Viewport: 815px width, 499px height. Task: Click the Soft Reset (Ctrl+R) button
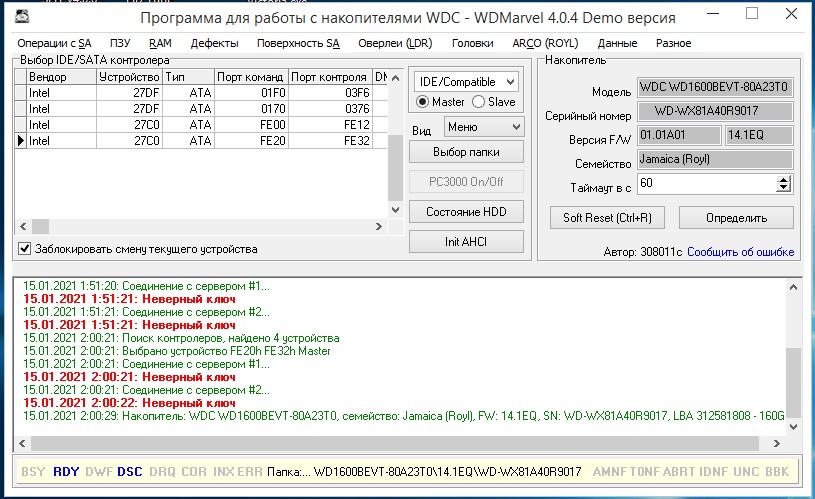pos(607,217)
